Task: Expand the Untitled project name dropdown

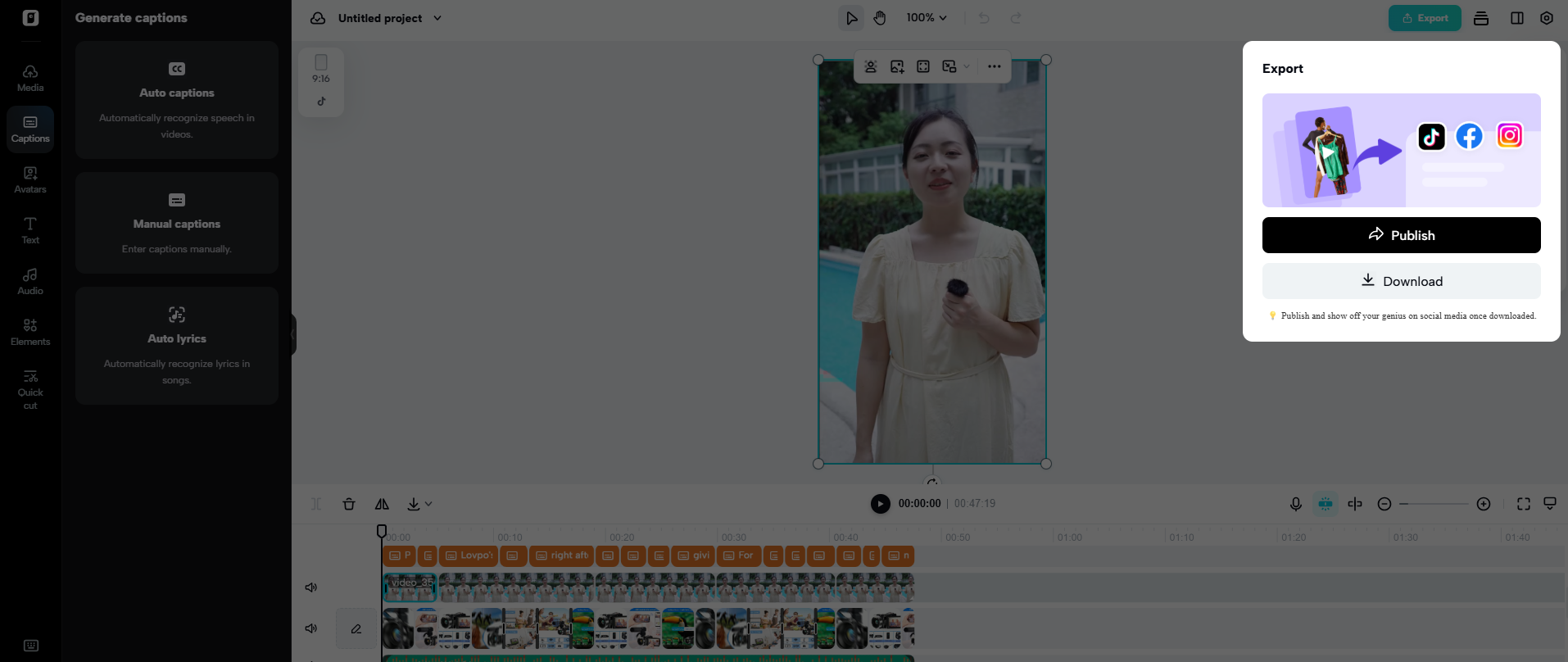Action: pos(437,18)
